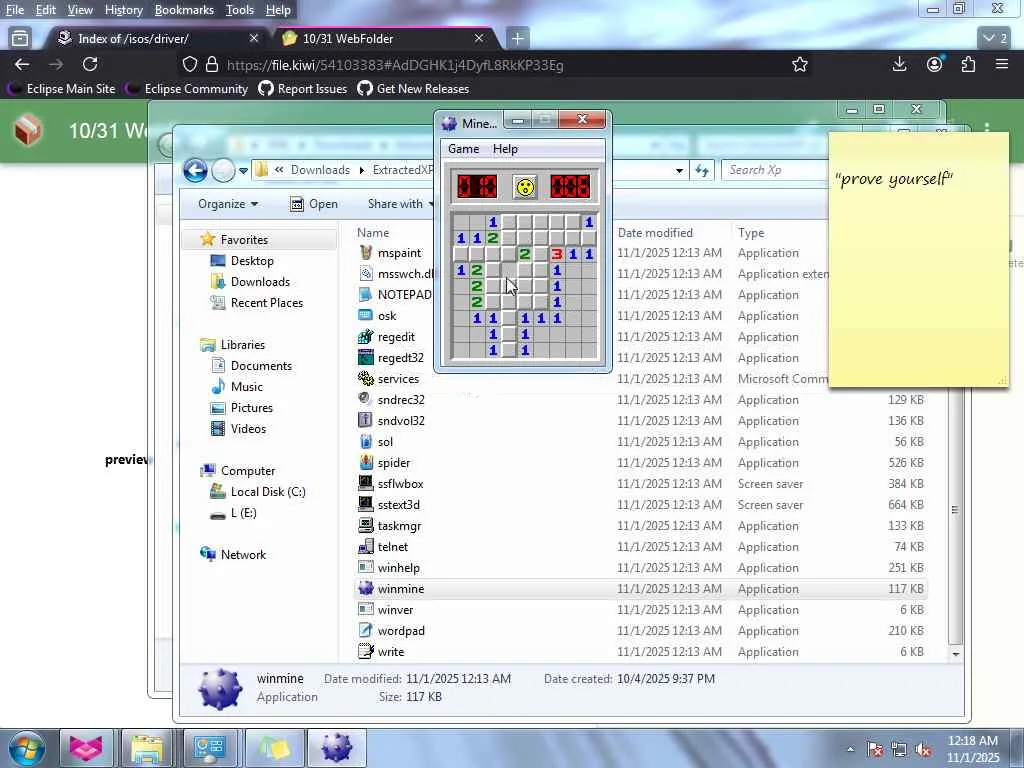Select the sol solitaire file icon

tap(366, 442)
